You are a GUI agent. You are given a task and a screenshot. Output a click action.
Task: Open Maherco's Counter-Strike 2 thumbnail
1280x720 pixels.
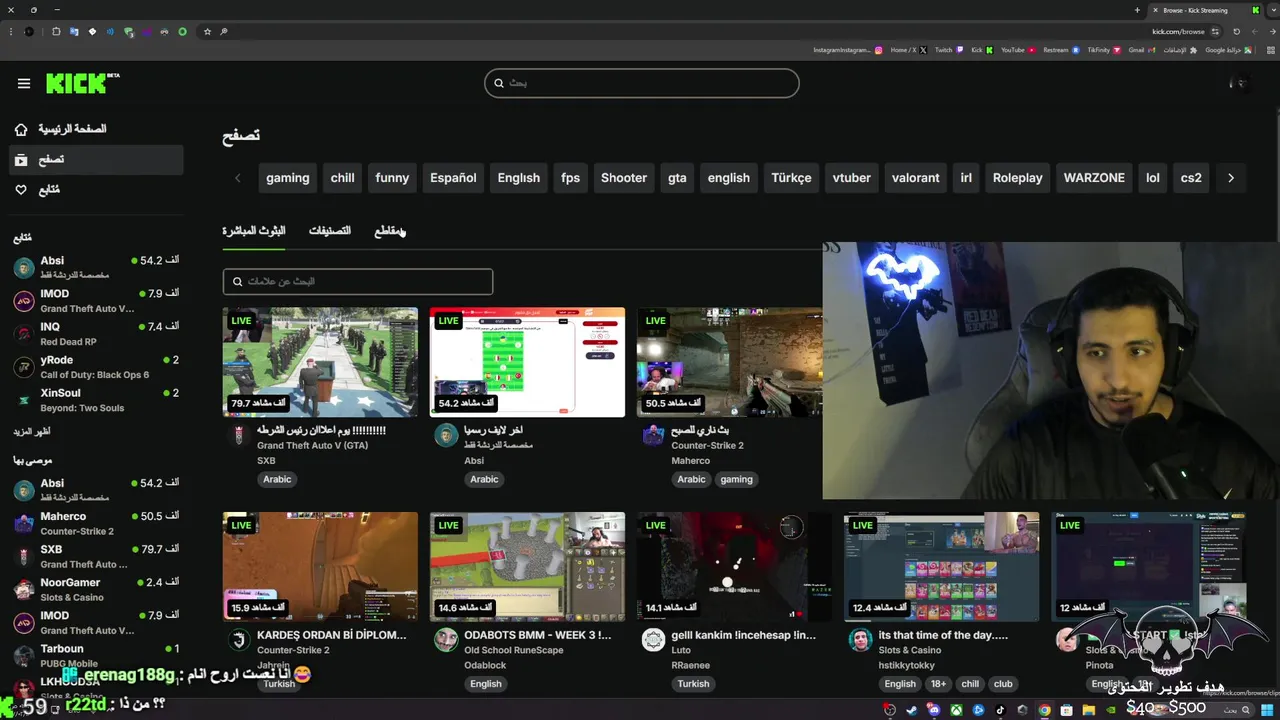(x=729, y=362)
